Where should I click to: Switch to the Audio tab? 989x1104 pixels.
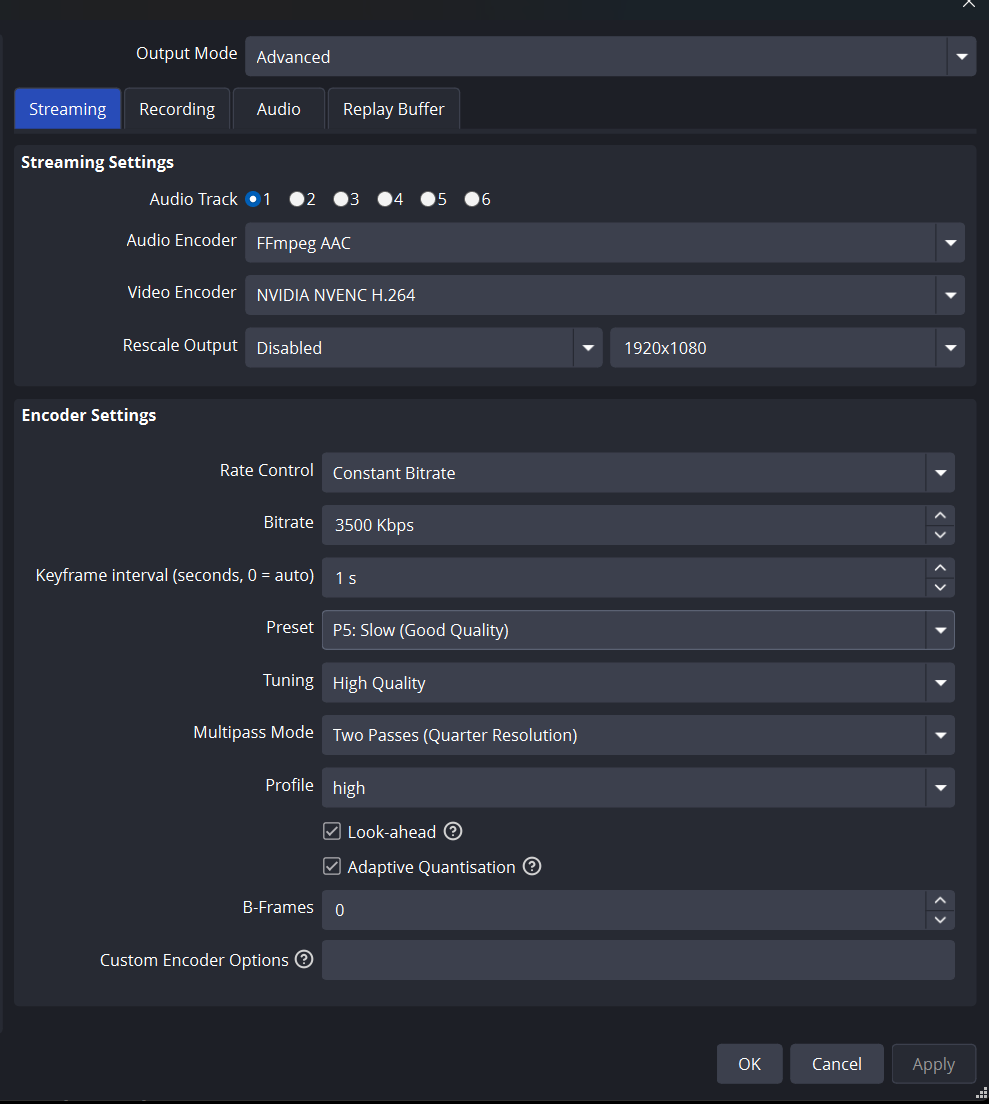[x=279, y=109]
